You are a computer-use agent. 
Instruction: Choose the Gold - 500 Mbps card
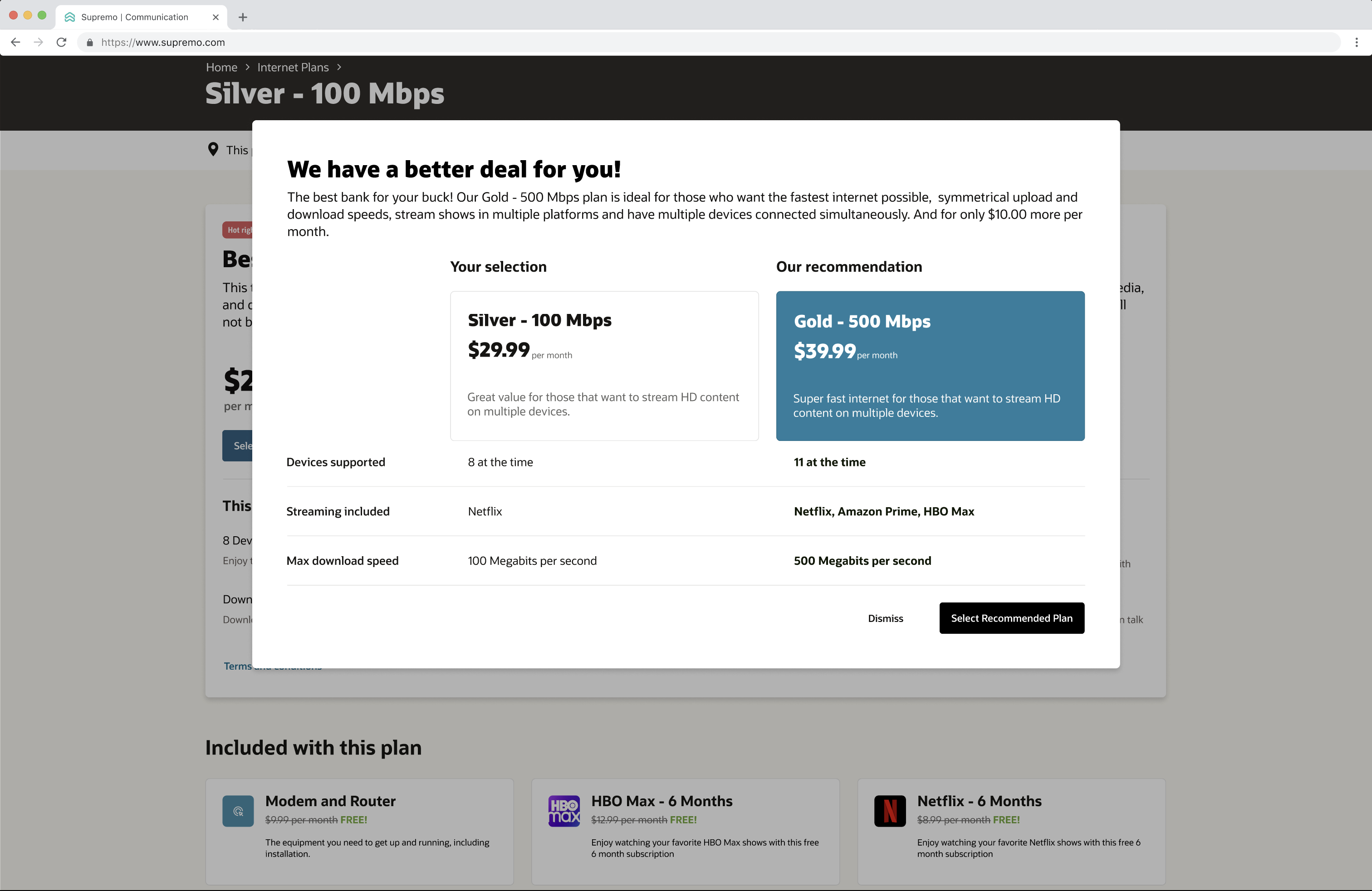tap(930, 365)
